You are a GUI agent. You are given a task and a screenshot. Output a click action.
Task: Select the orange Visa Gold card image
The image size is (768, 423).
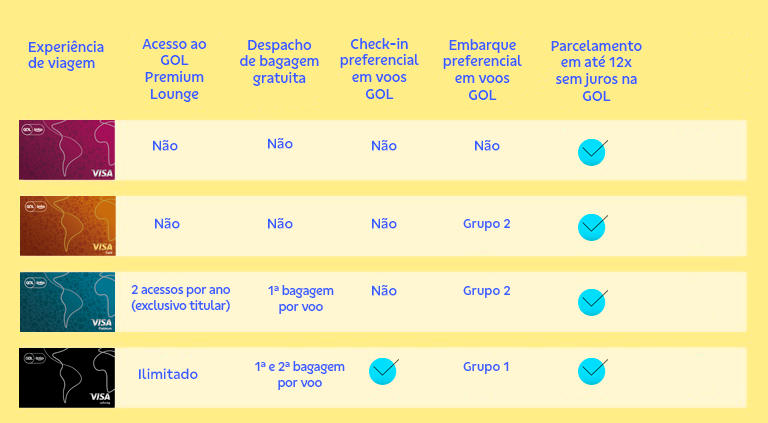coord(68,226)
